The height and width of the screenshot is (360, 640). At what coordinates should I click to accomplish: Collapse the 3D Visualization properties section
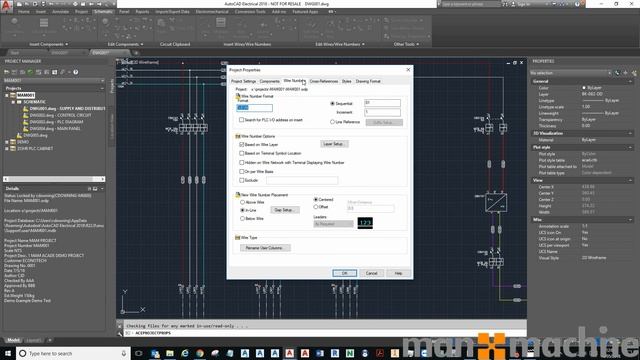[630, 133]
